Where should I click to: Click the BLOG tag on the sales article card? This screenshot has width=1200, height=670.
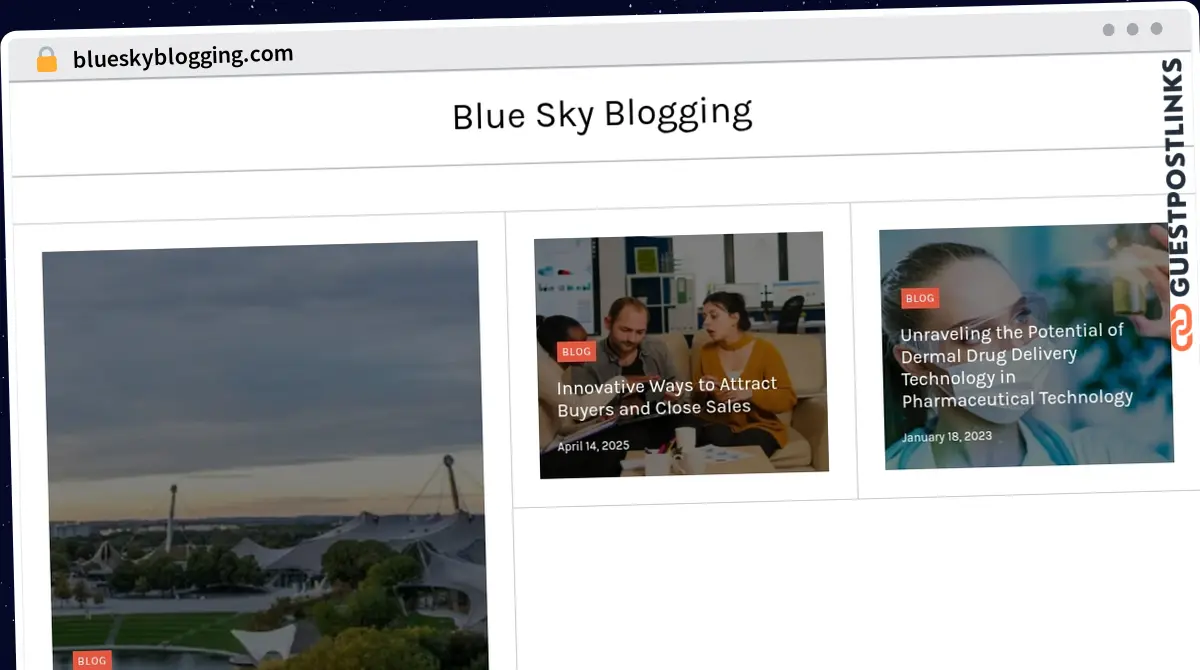(576, 351)
